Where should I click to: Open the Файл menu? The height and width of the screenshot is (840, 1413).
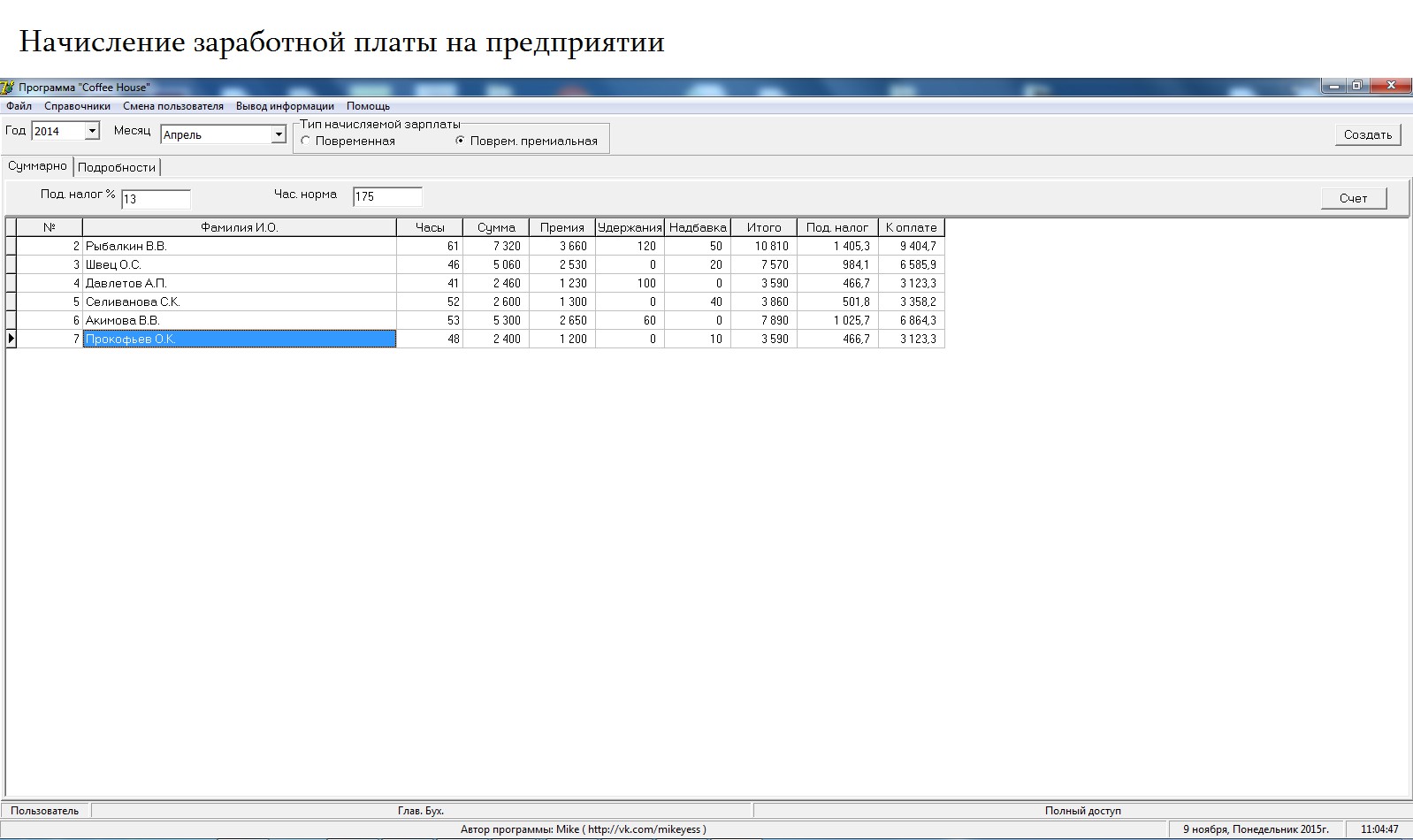(19, 106)
